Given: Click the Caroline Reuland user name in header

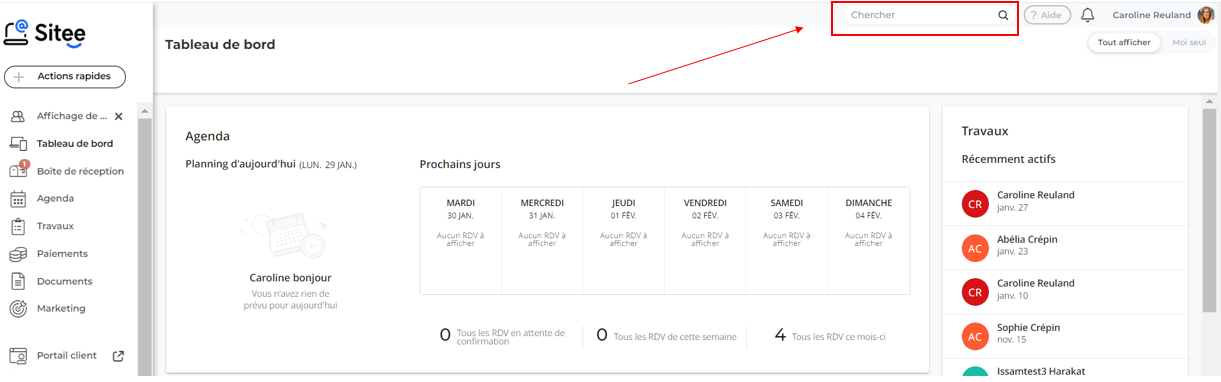Looking at the screenshot, I should click(x=1151, y=15).
